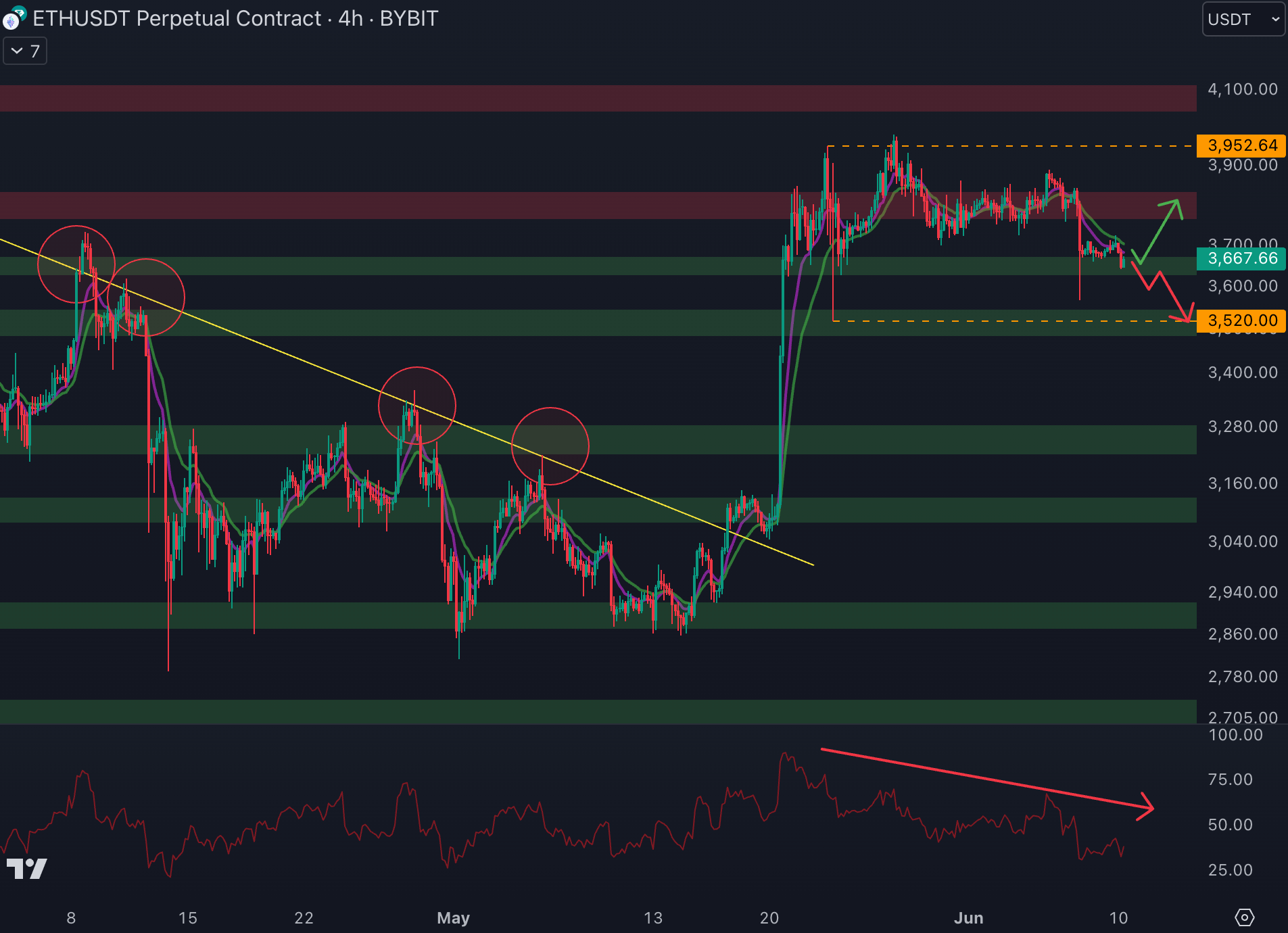The image size is (1288, 933).
Task: Select the green upward arrow drawing
Action: click(x=1160, y=229)
